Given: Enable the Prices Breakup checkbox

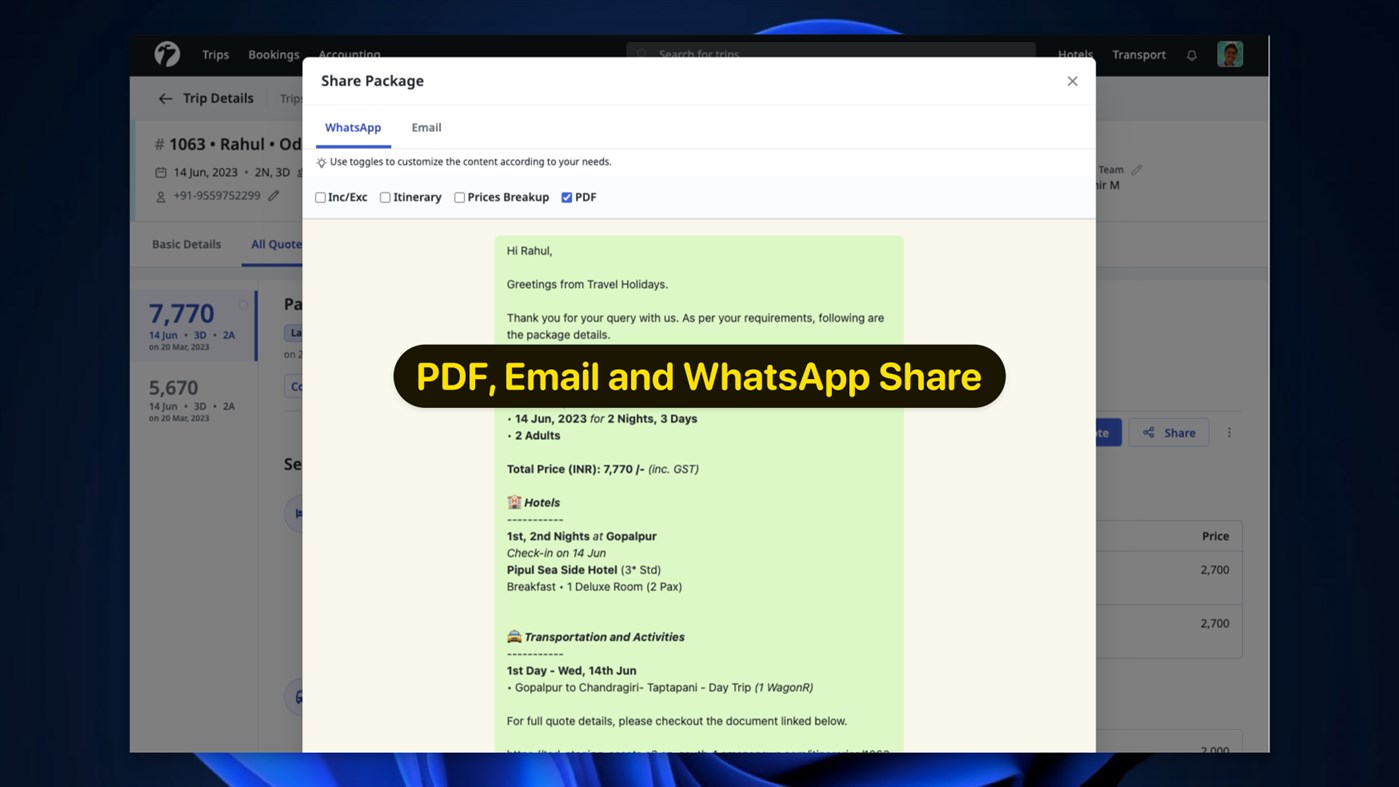Looking at the screenshot, I should [460, 198].
